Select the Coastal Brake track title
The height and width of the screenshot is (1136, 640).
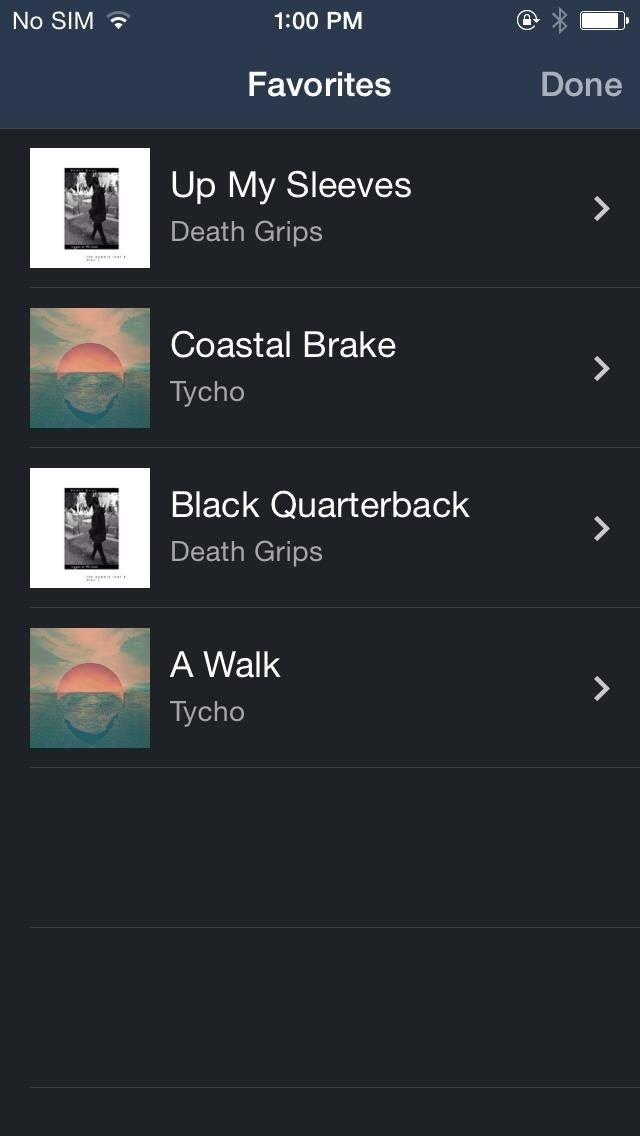tap(283, 346)
